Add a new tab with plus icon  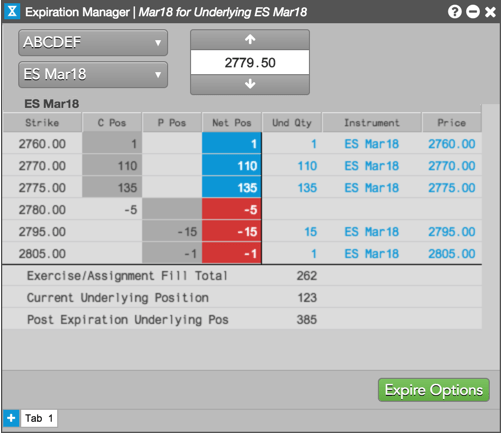click(x=11, y=418)
